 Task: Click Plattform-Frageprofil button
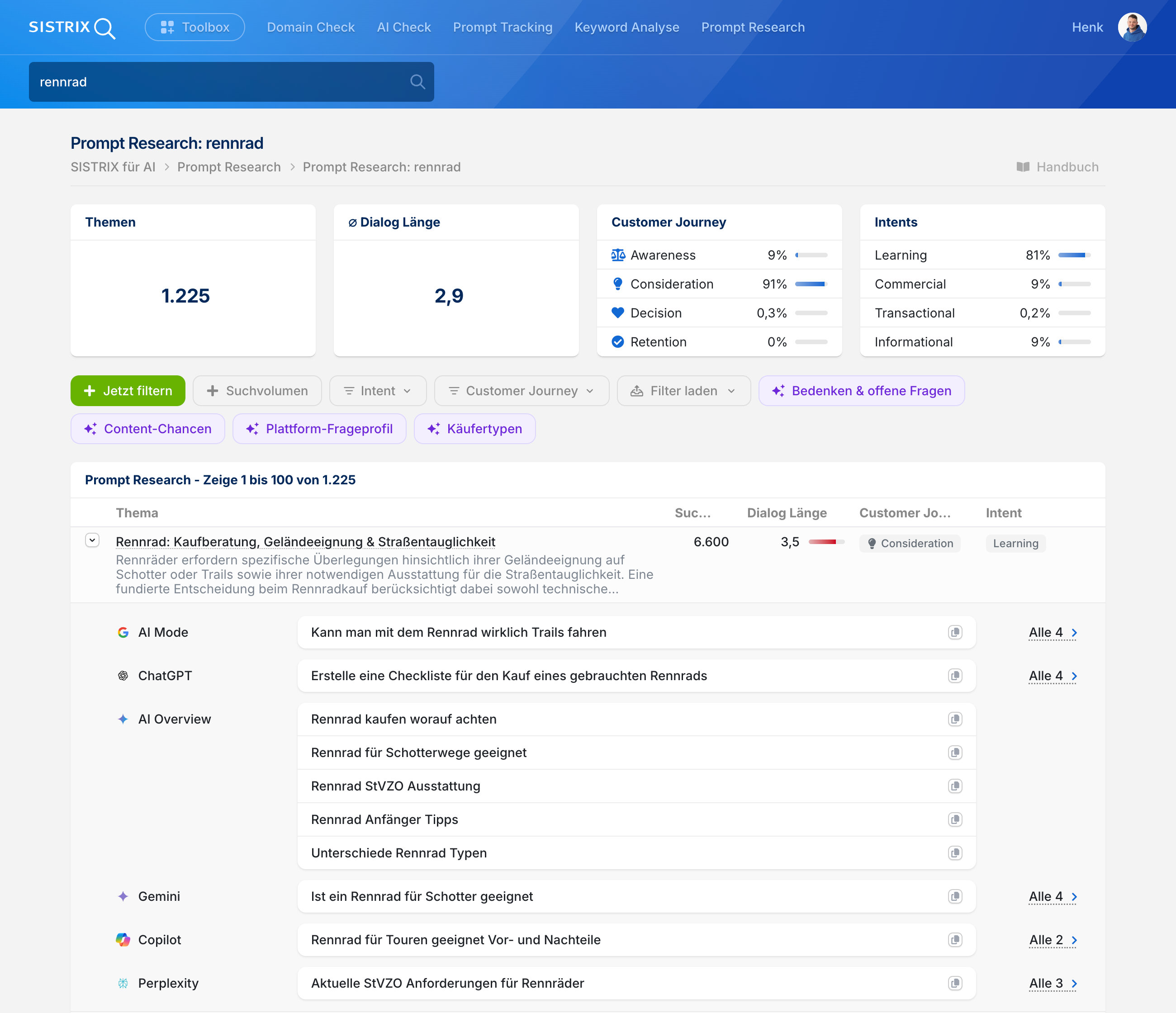(319, 429)
